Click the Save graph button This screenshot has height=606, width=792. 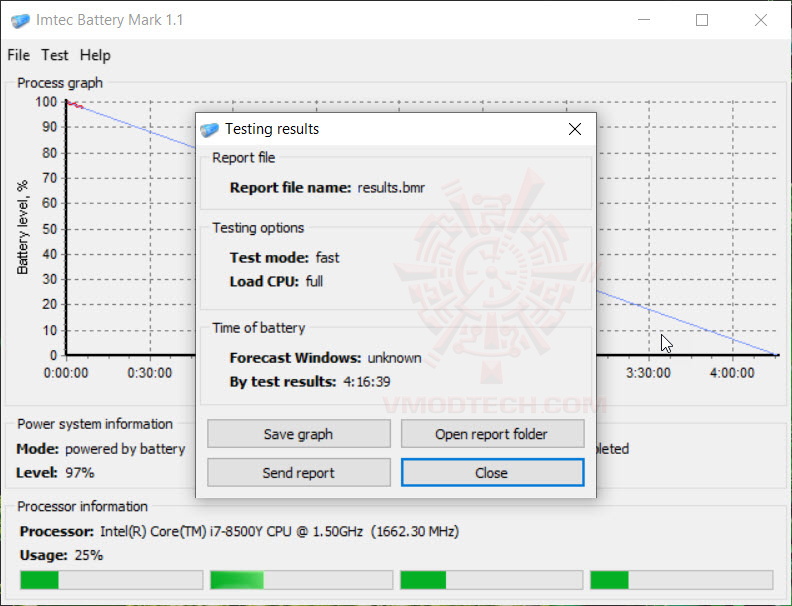[x=299, y=434]
